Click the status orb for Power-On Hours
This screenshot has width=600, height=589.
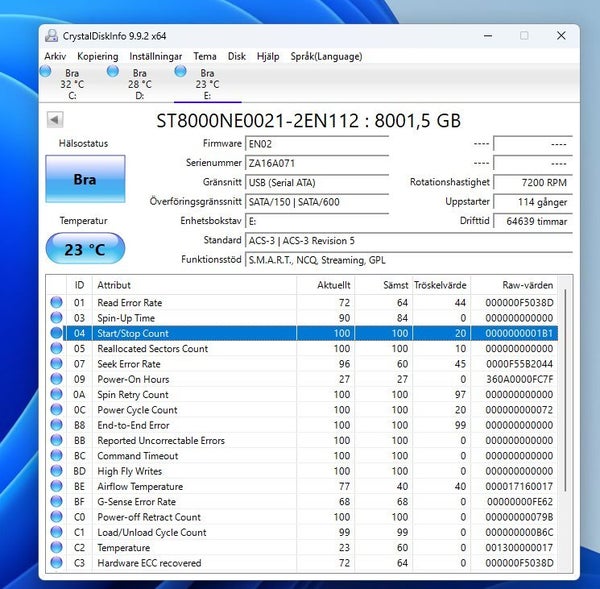[x=56, y=379]
